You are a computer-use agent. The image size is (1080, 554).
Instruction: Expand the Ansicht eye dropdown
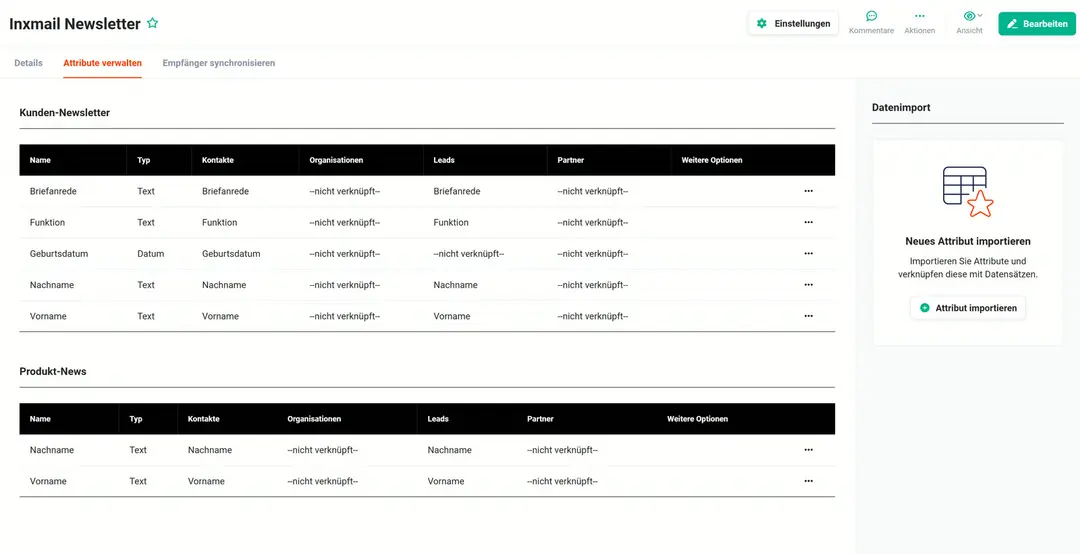[x=970, y=23]
